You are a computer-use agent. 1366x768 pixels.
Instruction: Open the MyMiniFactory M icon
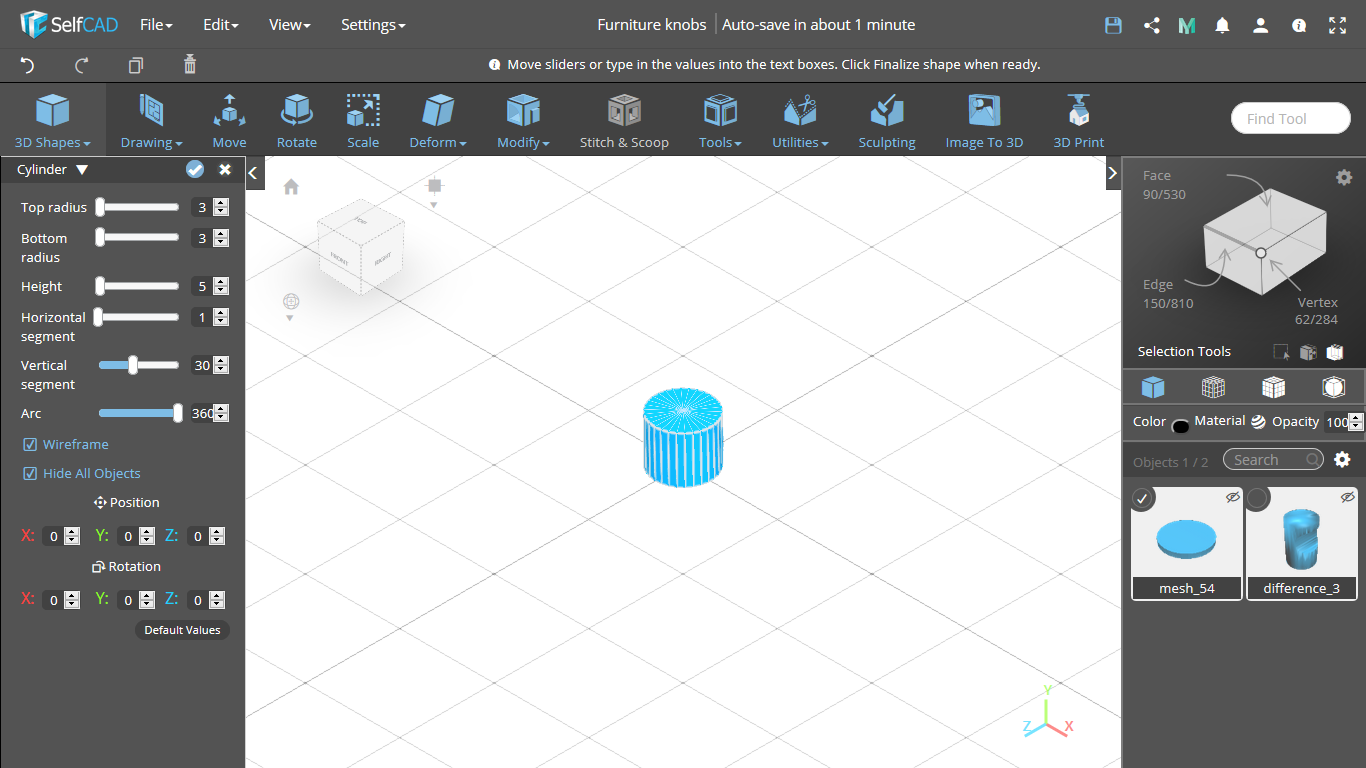1187,26
